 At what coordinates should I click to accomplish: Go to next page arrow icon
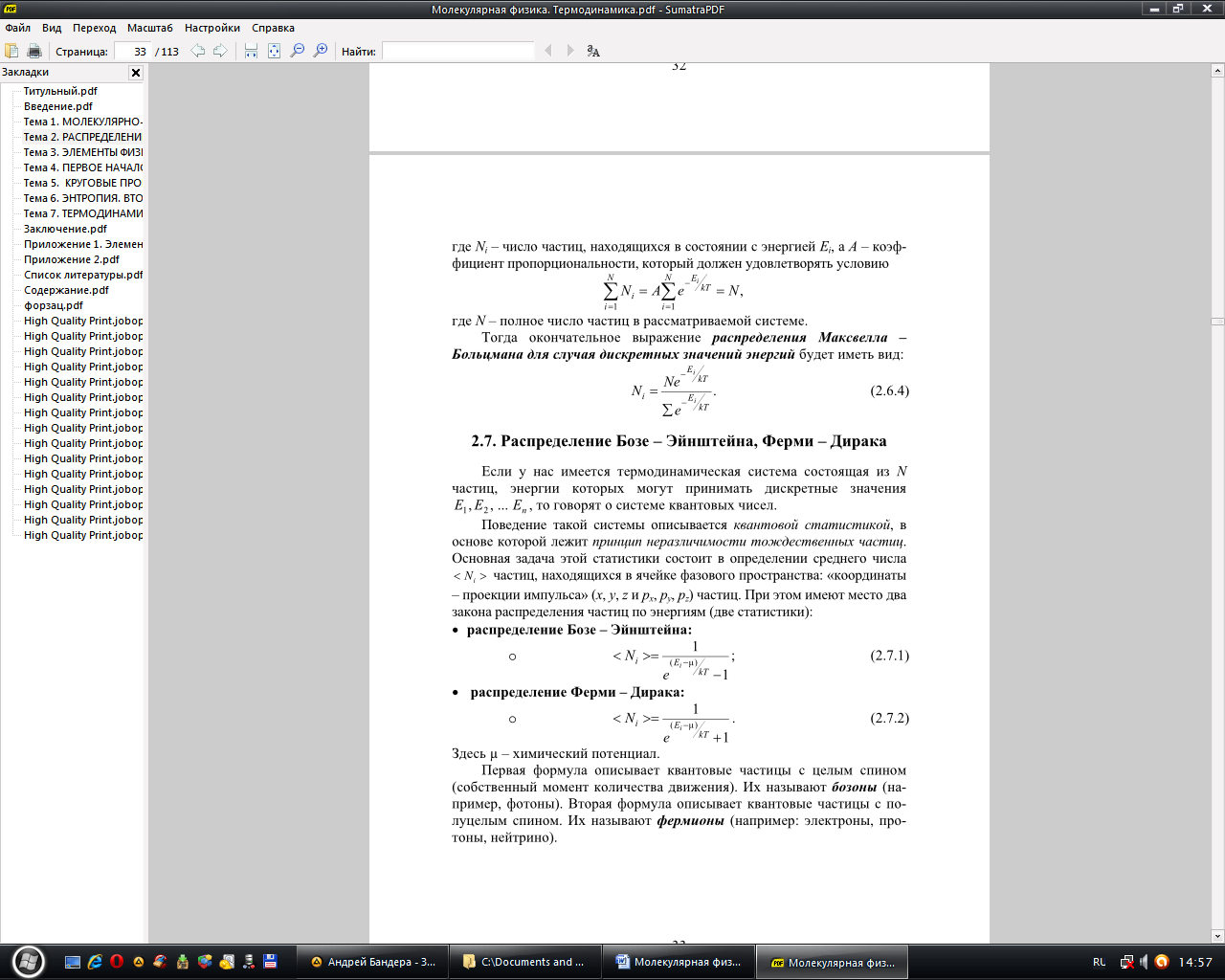(220, 51)
